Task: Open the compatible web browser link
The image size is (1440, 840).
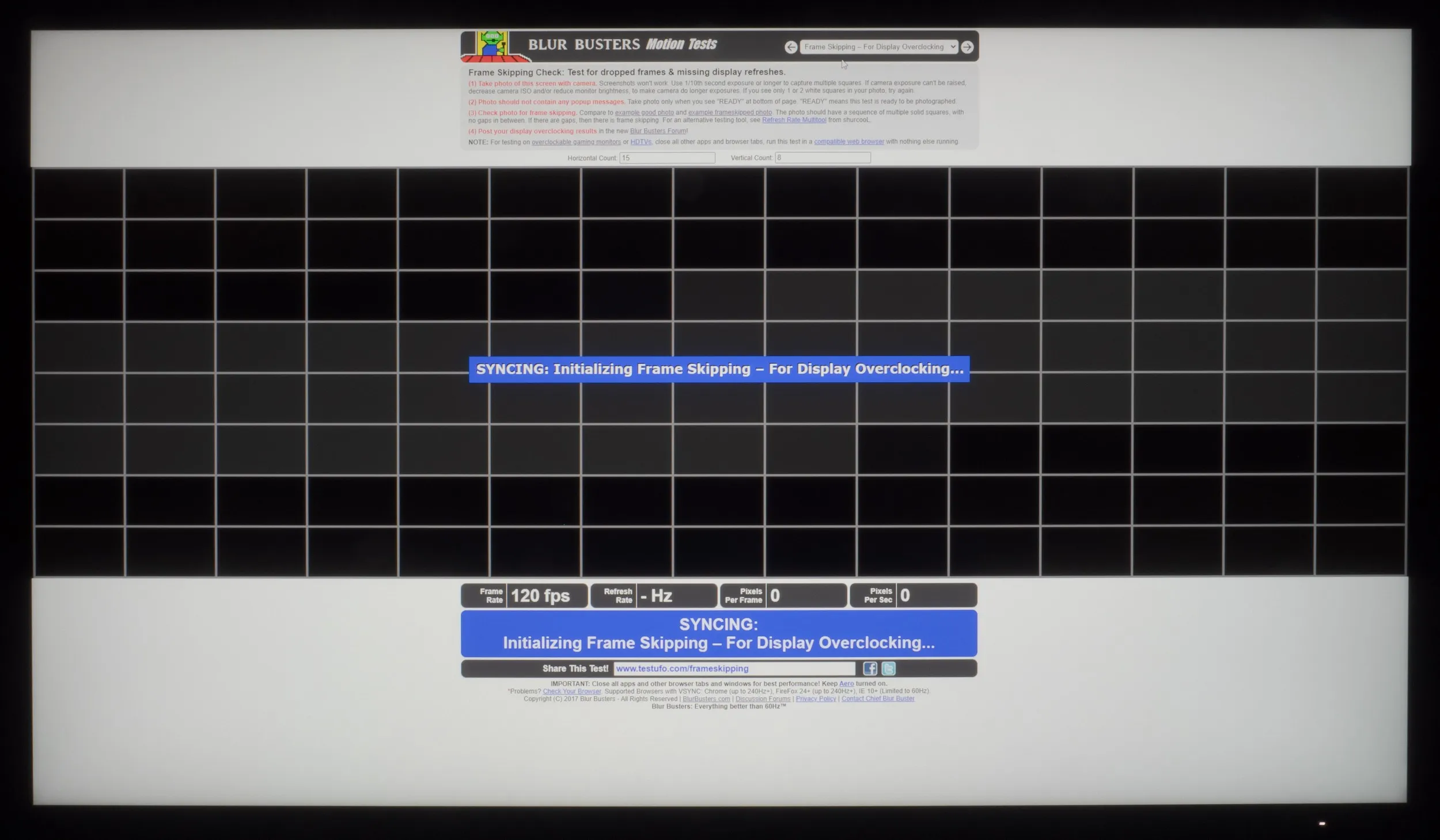Action: click(848, 142)
